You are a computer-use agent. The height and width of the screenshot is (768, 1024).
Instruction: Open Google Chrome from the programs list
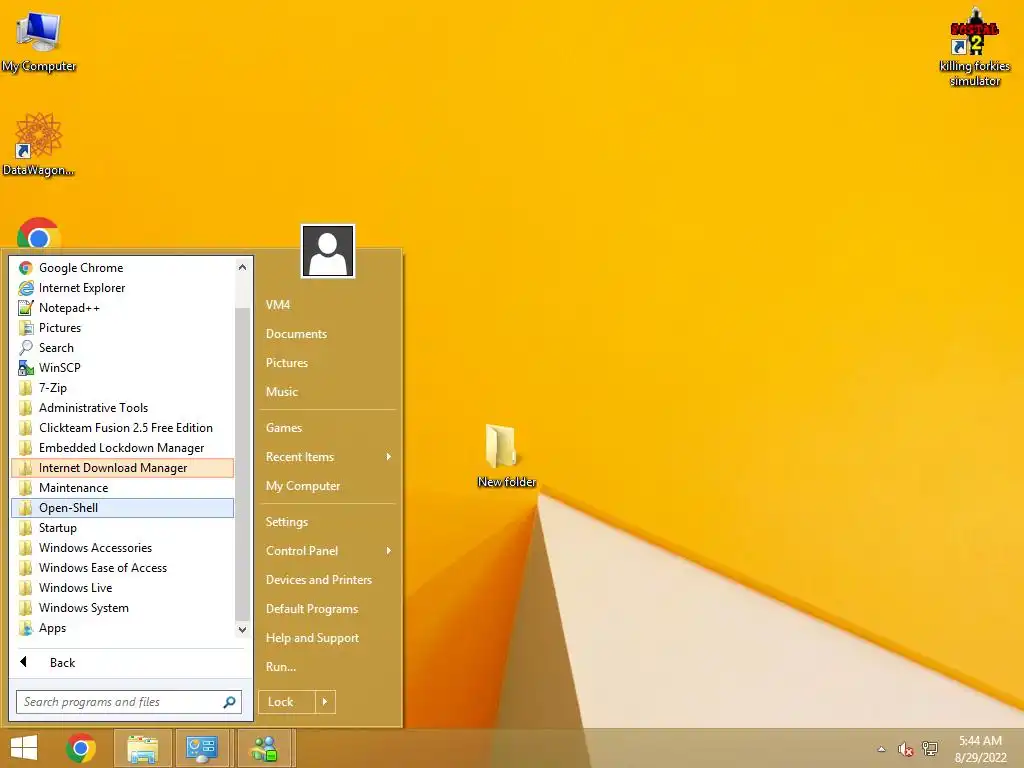pyautogui.click(x=122, y=268)
